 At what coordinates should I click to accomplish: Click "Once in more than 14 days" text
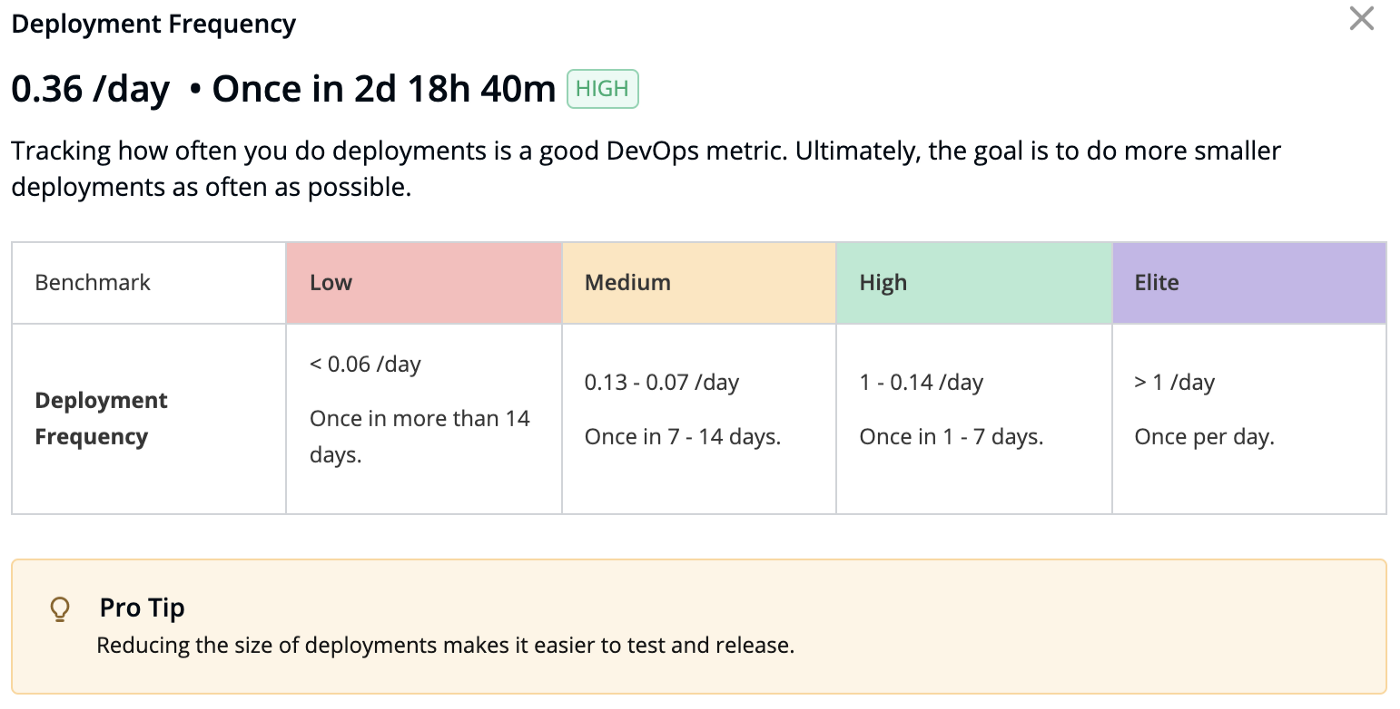[x=419, y=436]
